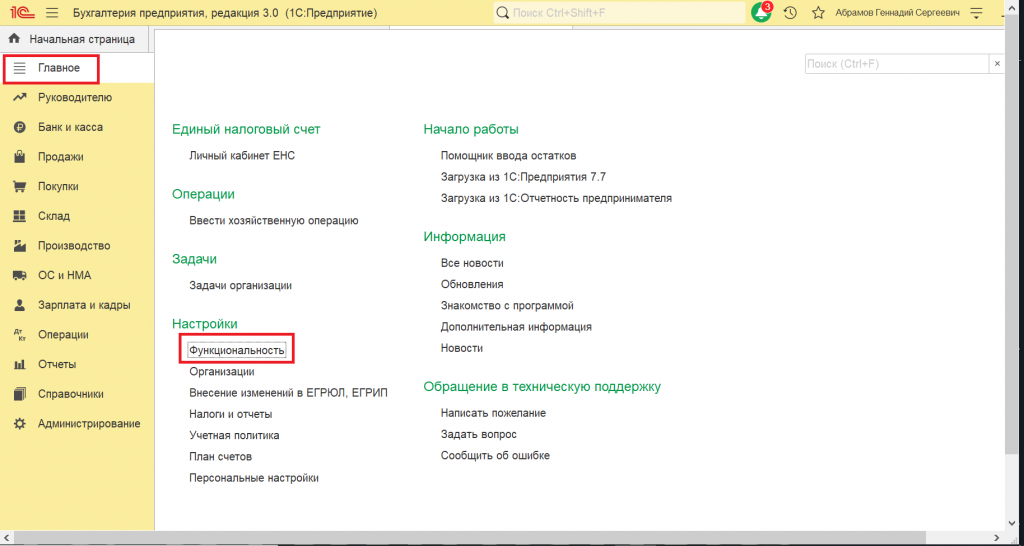Go to the Продажи section

point(60,157)
